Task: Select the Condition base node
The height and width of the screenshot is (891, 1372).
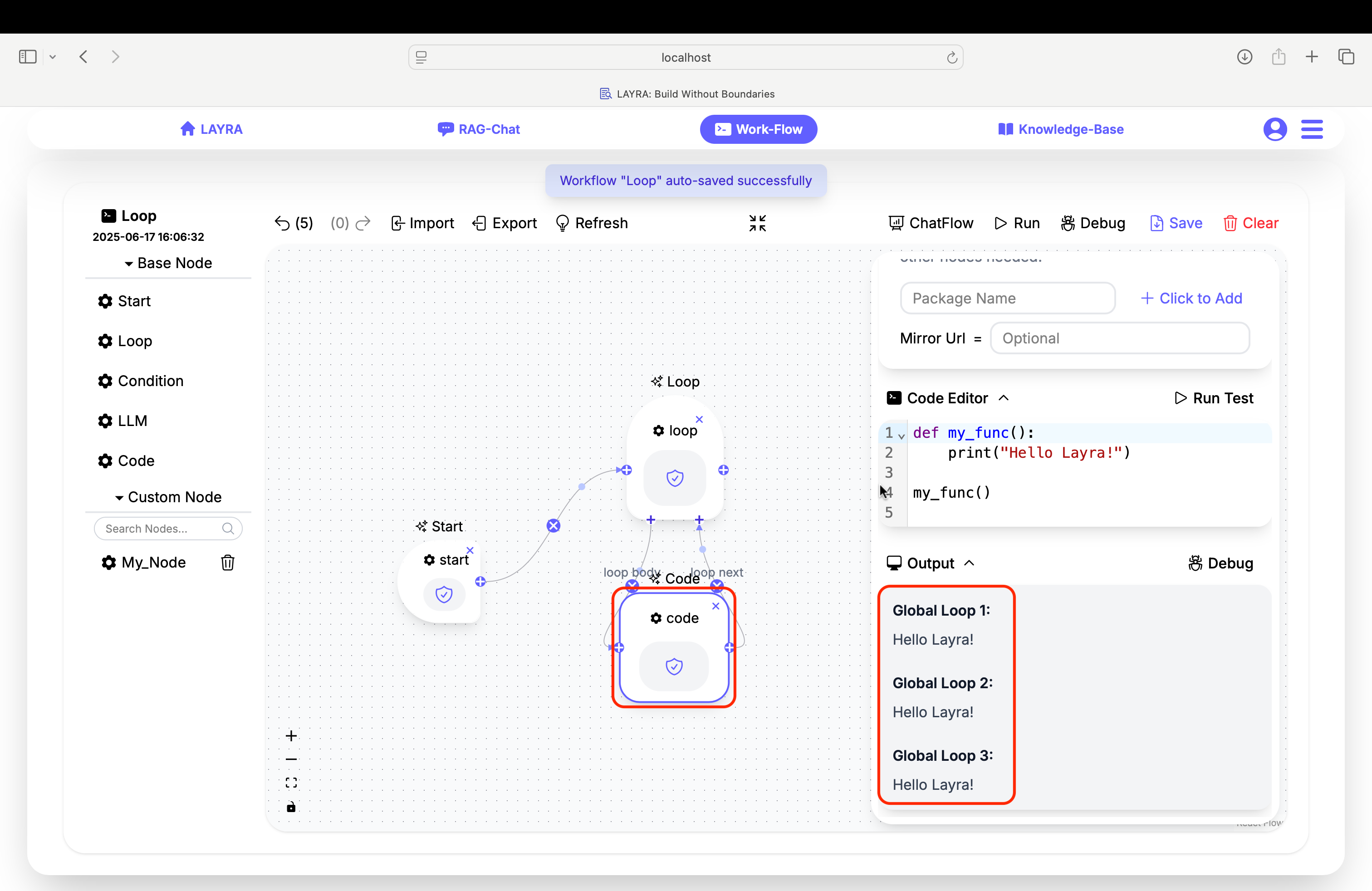Action: (x=140, y=381)
